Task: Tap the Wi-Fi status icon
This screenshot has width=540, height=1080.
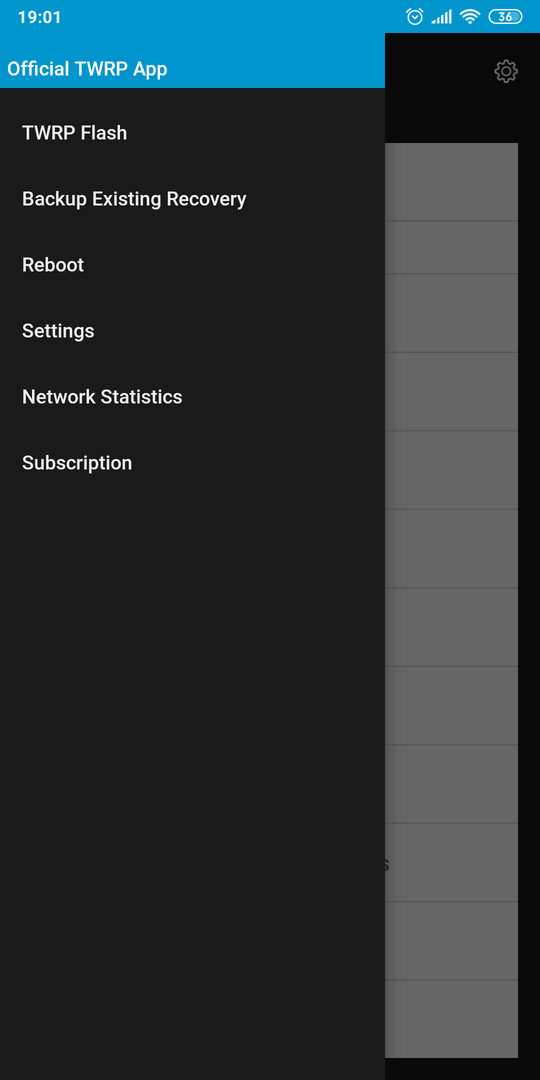Action: [x=470, y=17]
